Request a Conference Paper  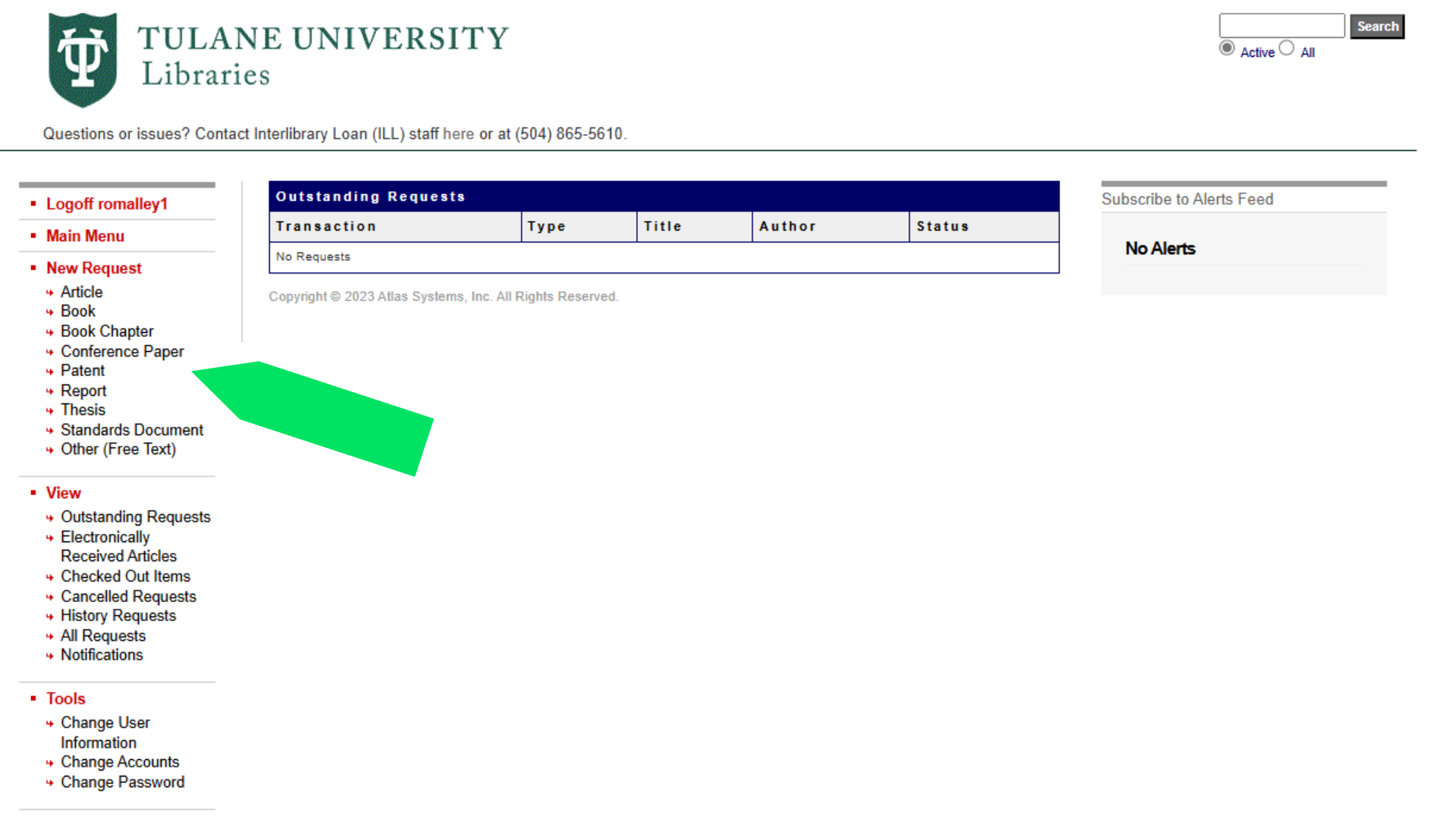pos(122,351)
